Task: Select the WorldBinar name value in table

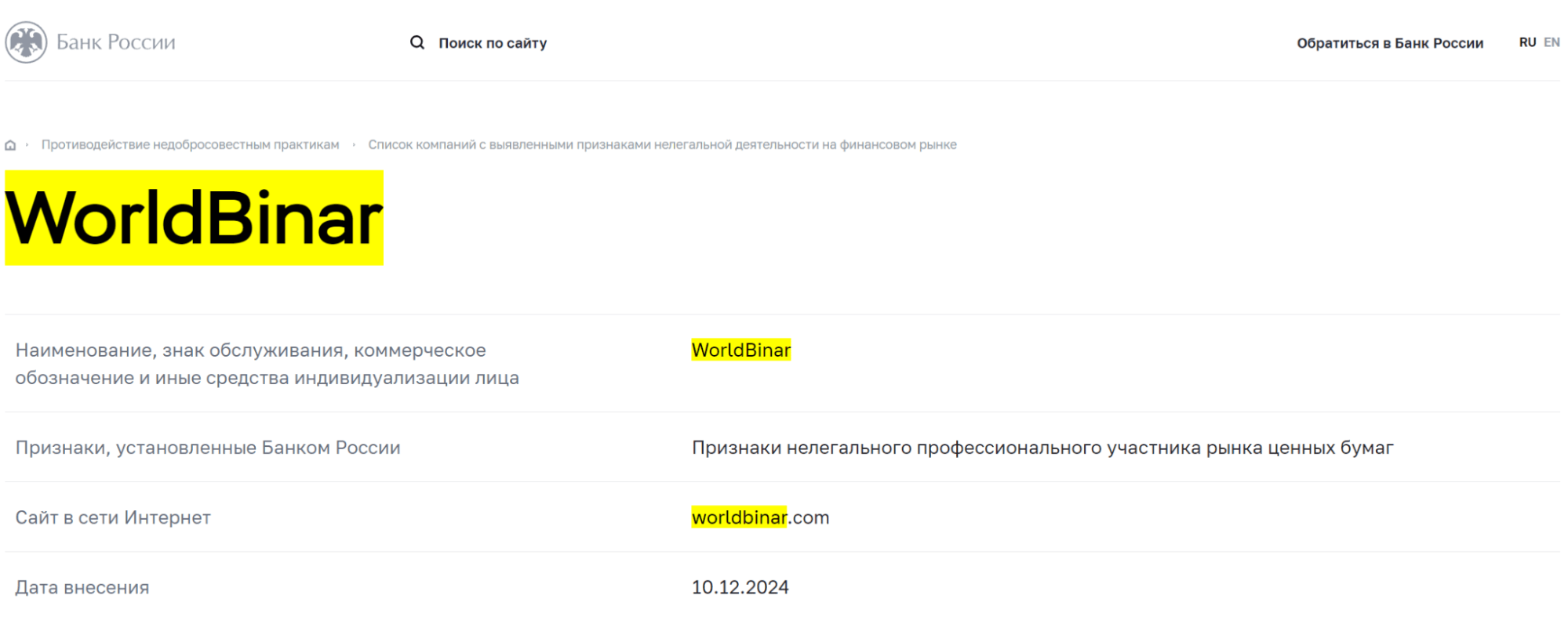Action: point(741,350)
